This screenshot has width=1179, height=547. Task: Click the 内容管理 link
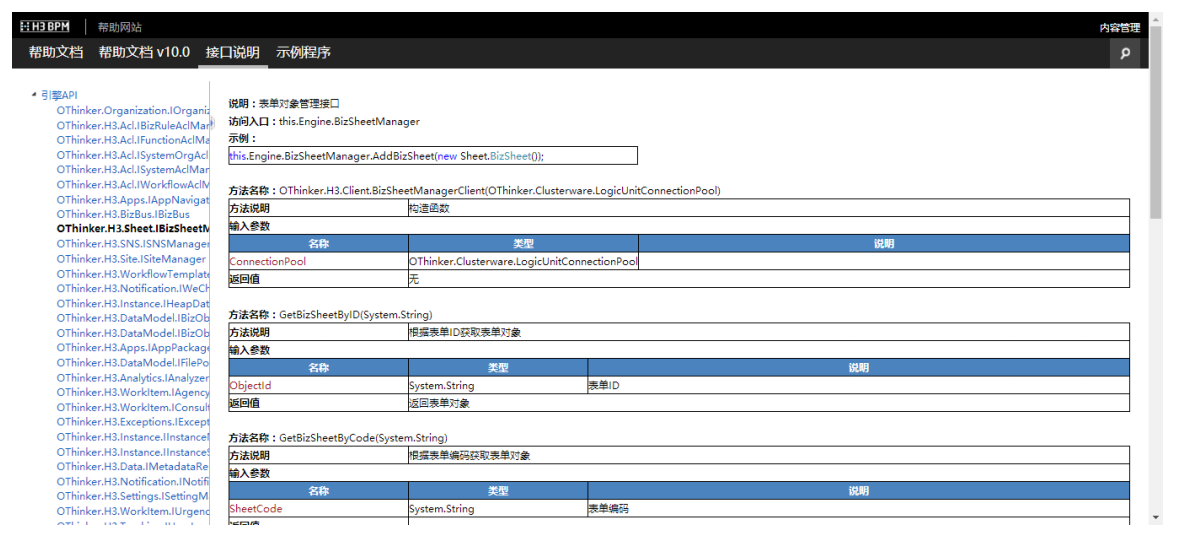(x=1120, y=28)
